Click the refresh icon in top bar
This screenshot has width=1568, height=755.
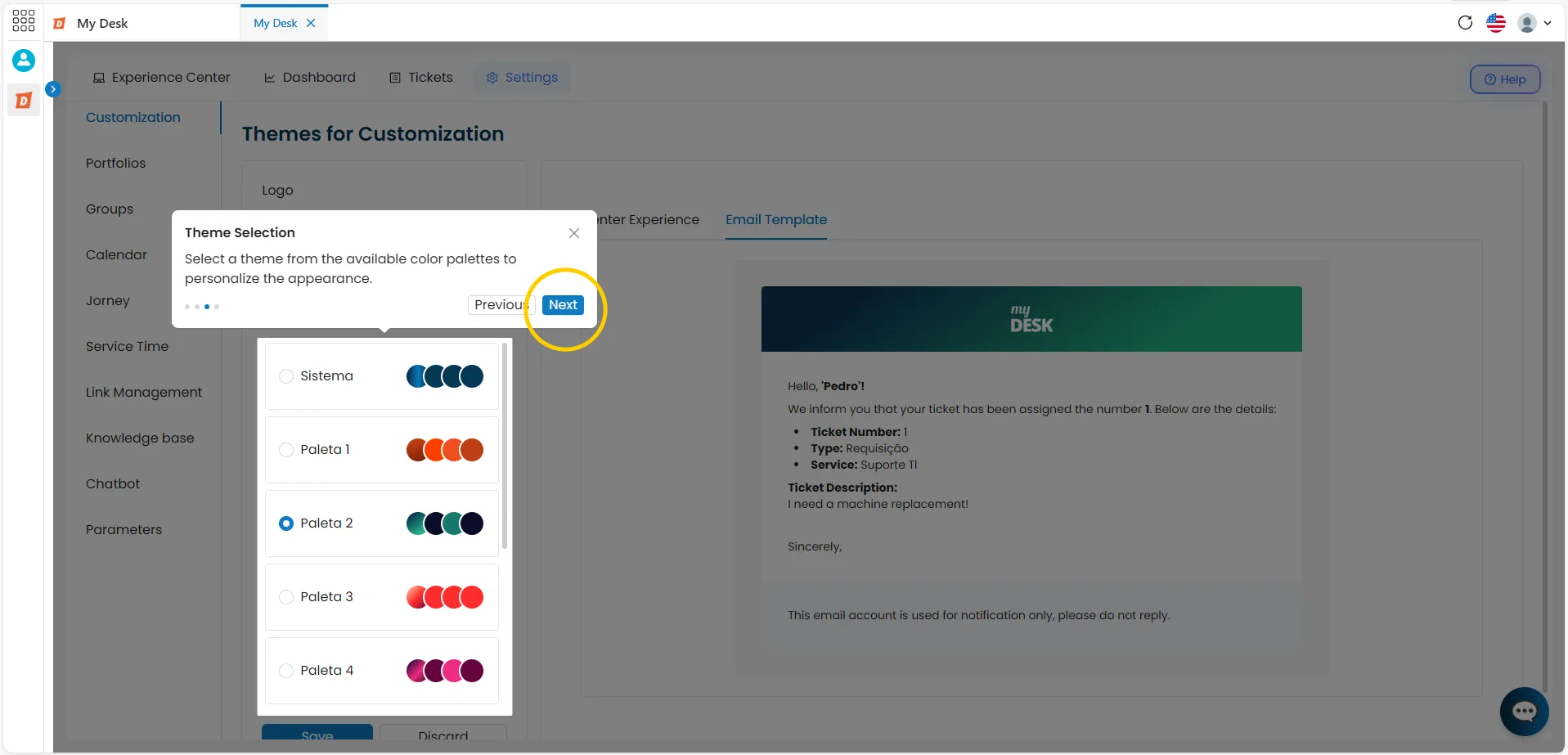pos(1465,23)
